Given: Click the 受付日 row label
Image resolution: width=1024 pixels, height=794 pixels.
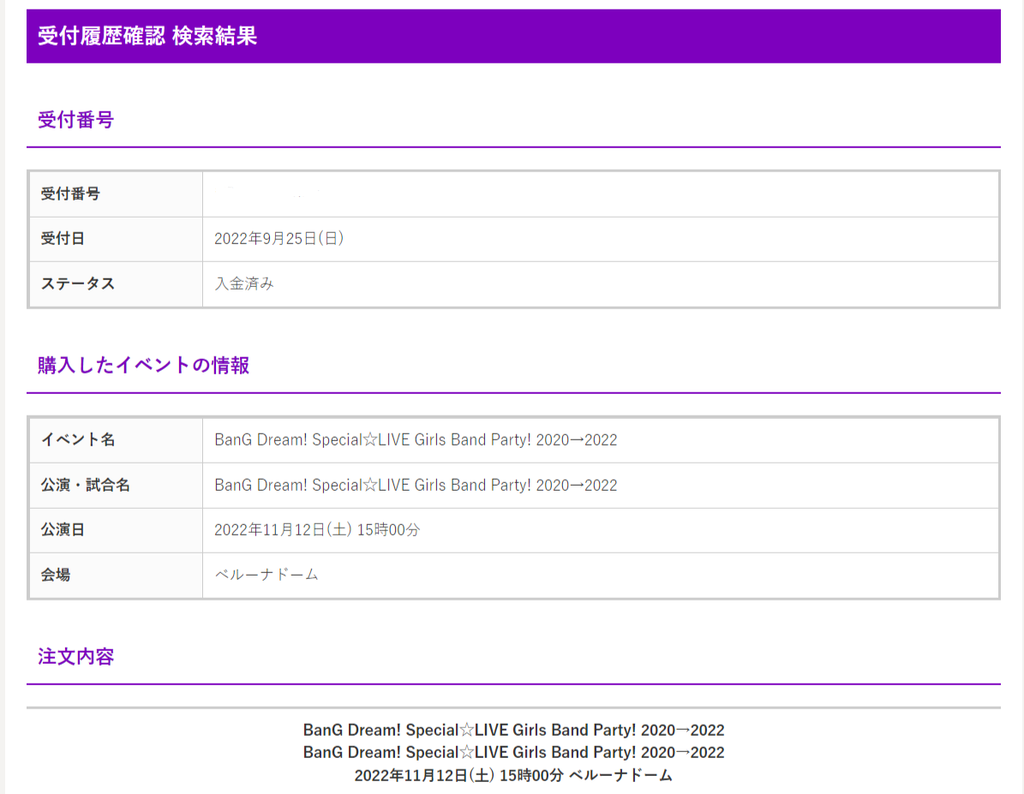Looking at the screenshot, I should [63, 239].
